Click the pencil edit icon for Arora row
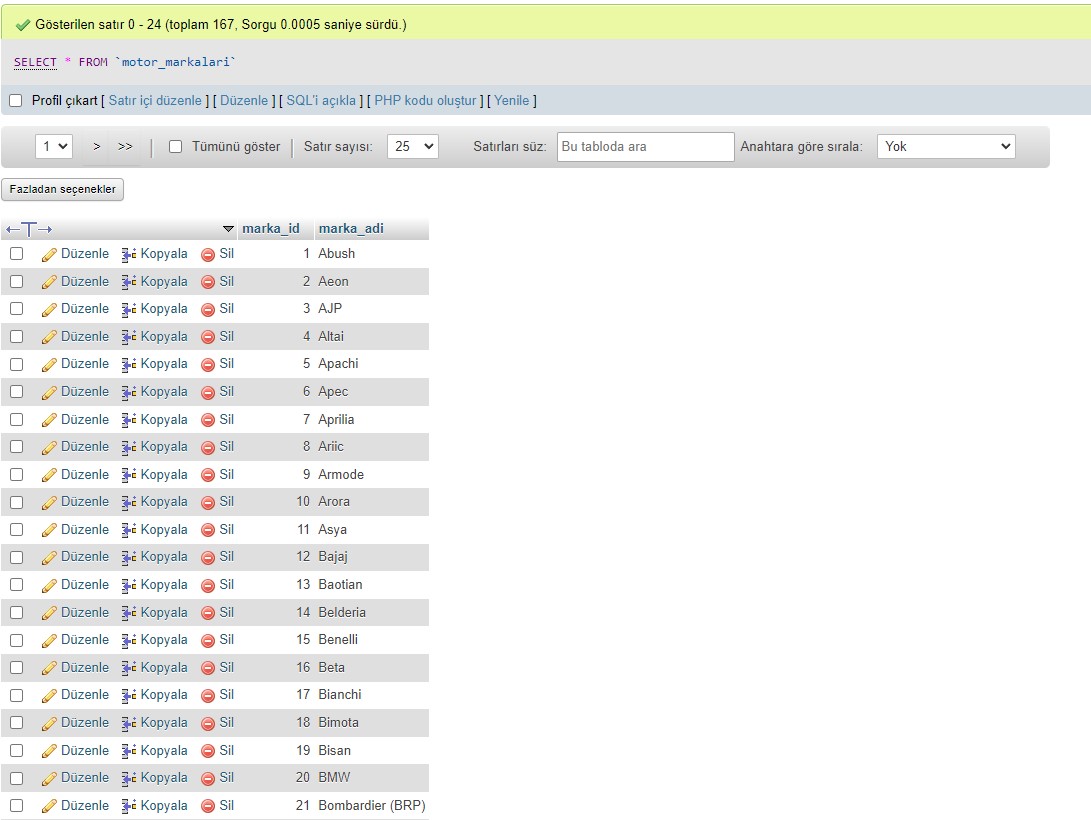This screenshot has height=820, width=1091. click(x=49, y=503)
